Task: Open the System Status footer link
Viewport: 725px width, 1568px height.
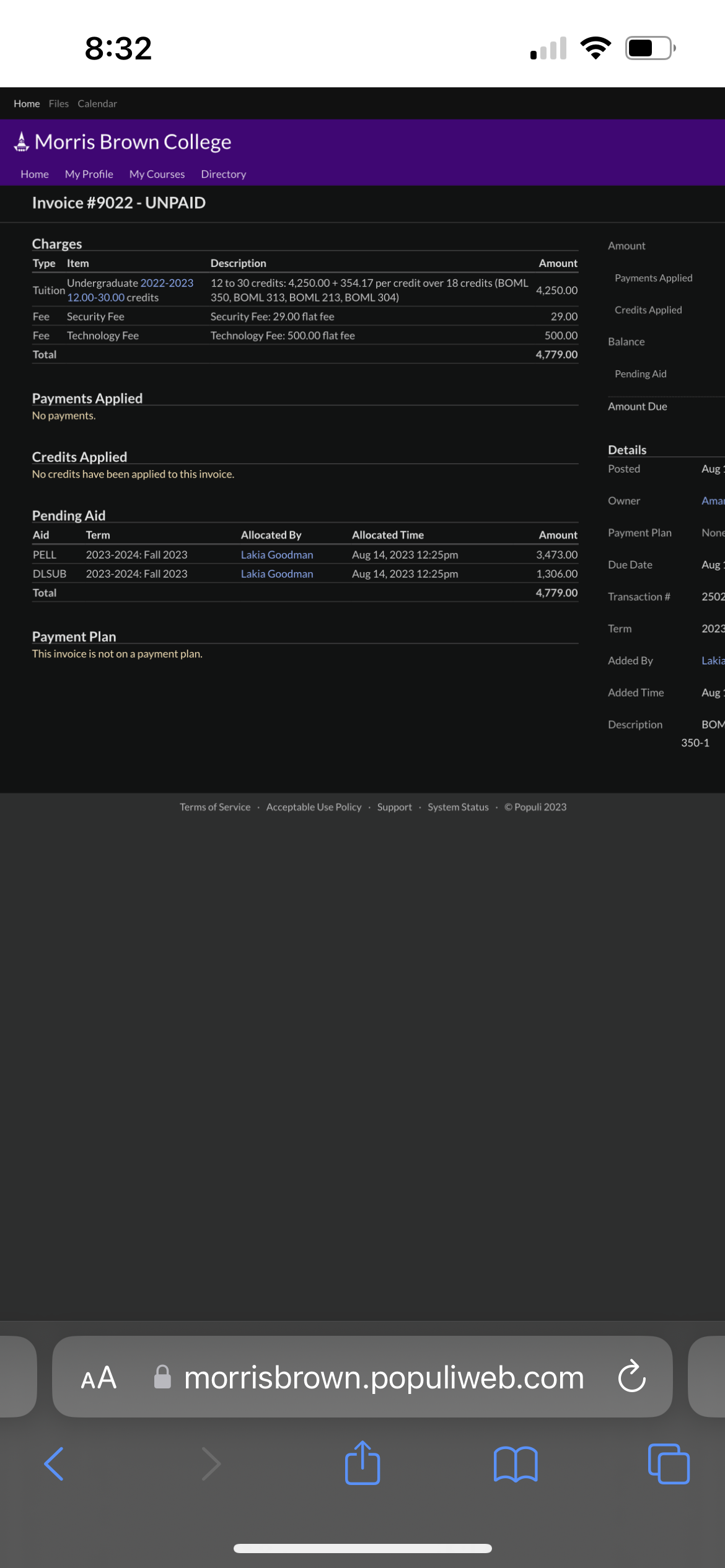Action: click(459, 807)
